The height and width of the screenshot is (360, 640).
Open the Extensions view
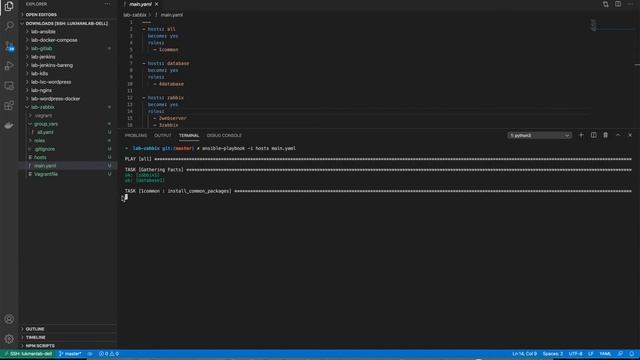point(9,106)
